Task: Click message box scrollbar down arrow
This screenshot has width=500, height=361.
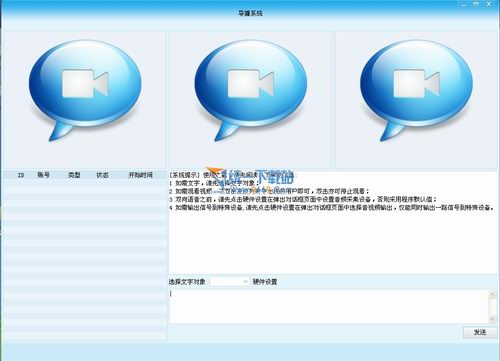Action: [492, 319]
